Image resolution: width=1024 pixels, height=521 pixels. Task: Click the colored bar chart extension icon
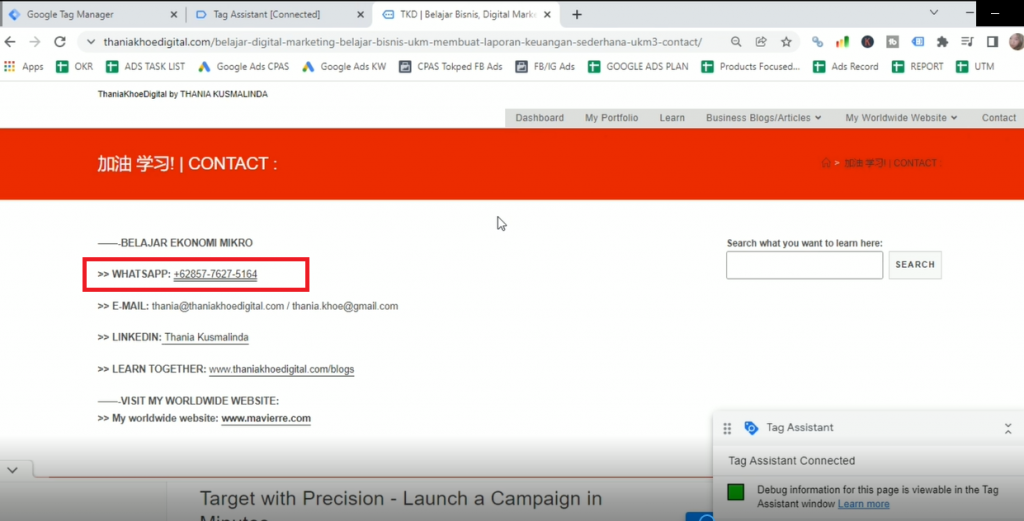coord(842,42)
